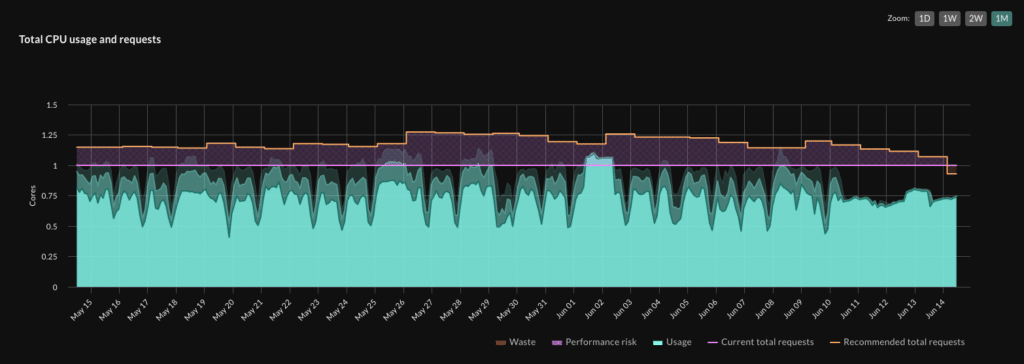Click the "1.25" y-axis value

click(x=50, y=135)
